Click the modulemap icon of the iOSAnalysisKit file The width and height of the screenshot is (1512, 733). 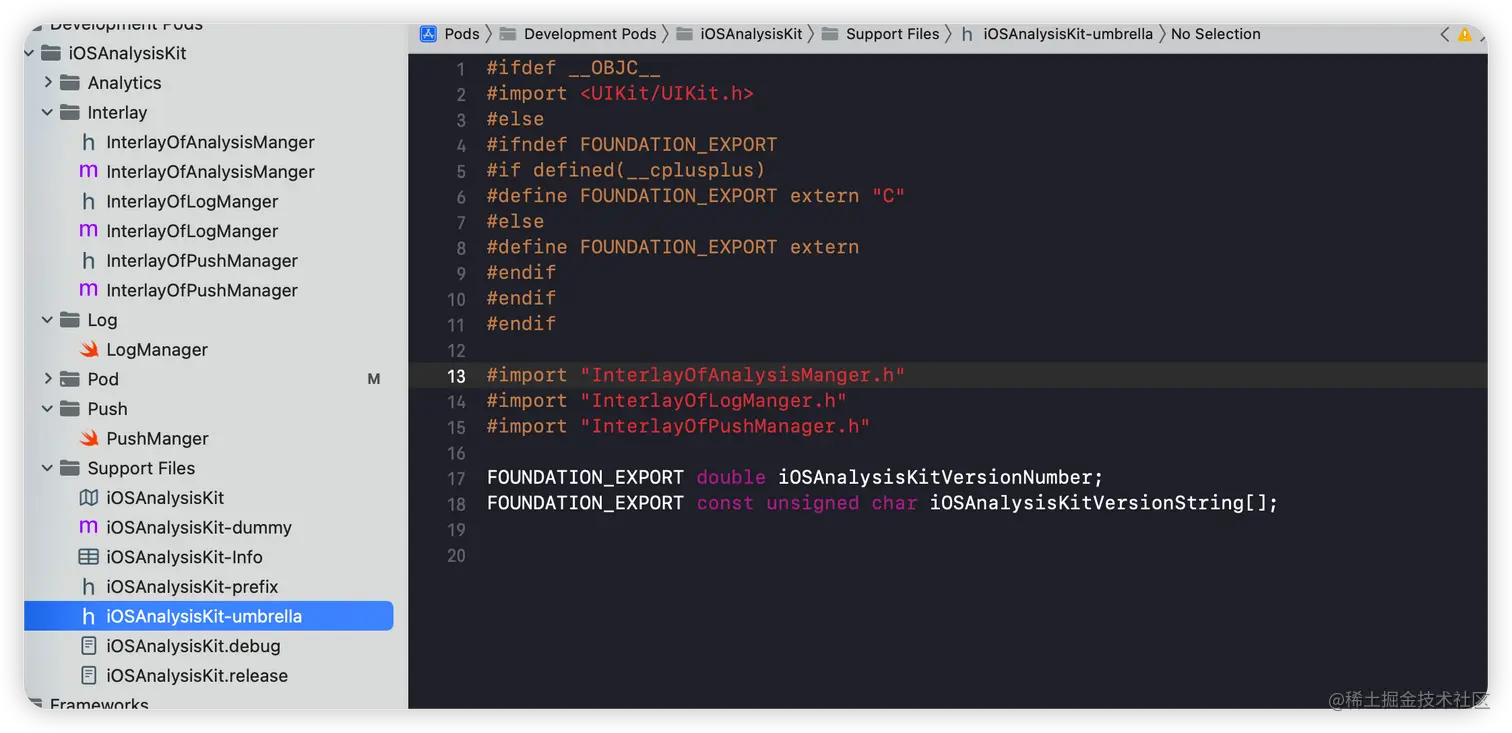coord(89,498)
